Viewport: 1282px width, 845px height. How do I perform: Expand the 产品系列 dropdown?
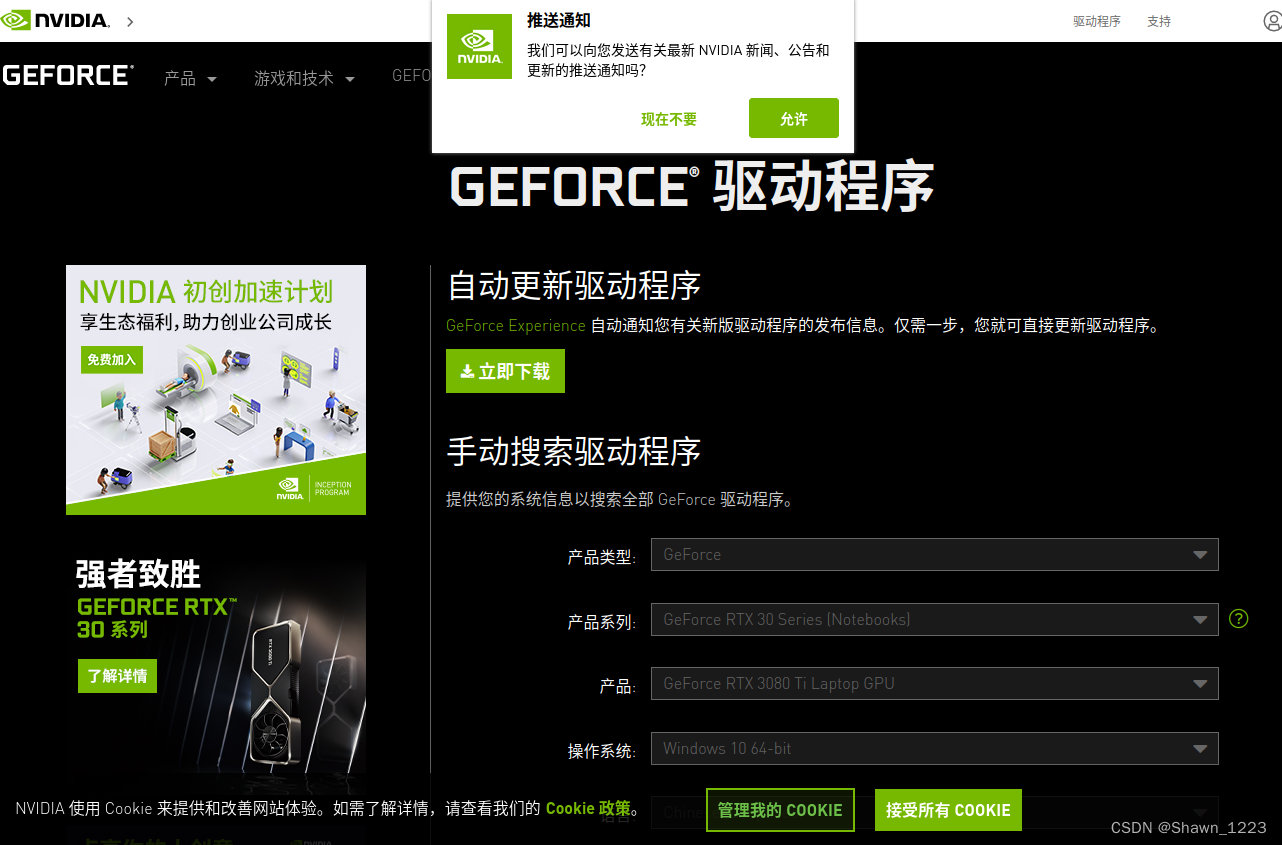(x=934, y=619)
